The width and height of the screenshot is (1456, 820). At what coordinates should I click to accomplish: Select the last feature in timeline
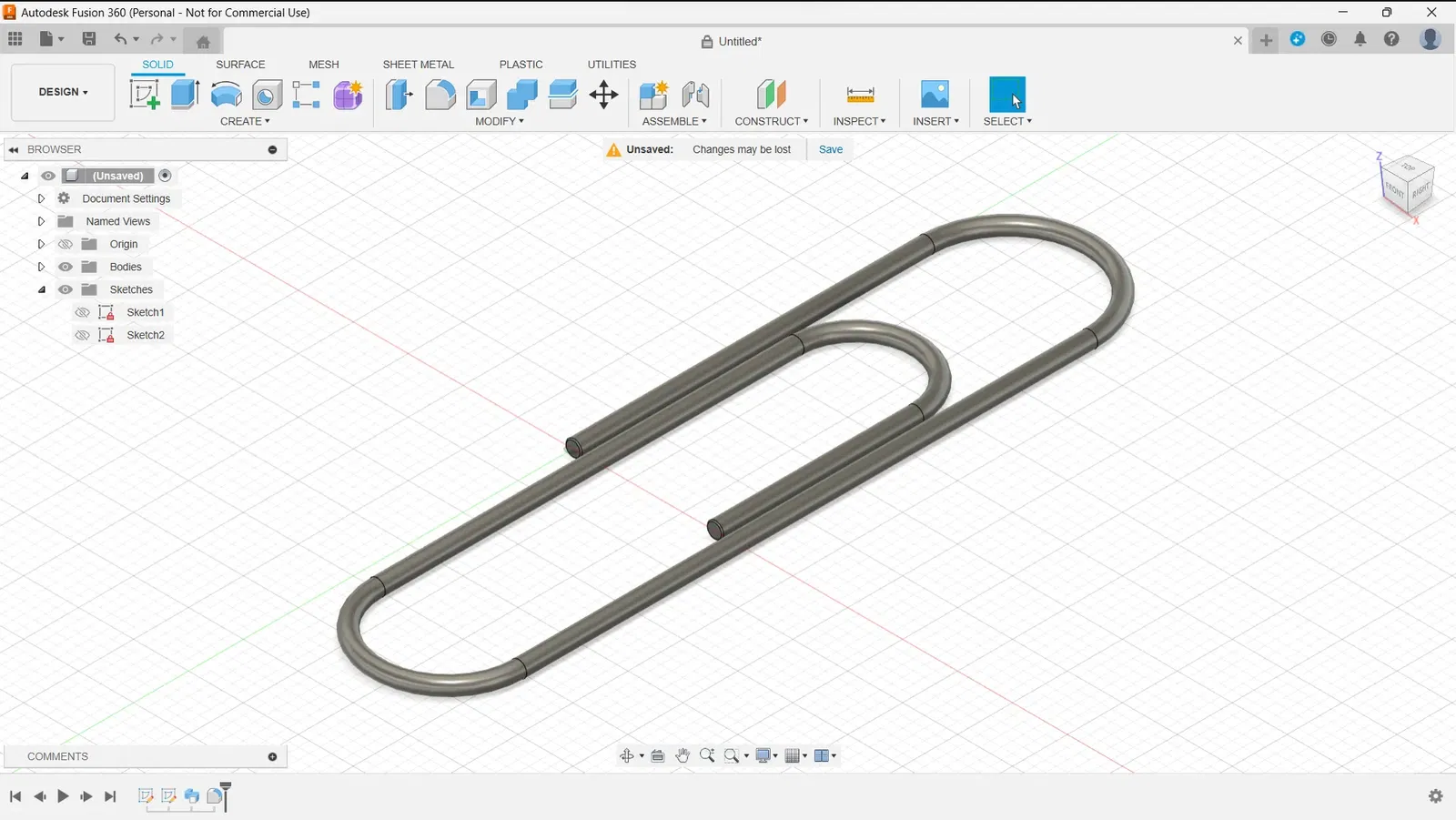click(x=215, y=796)
